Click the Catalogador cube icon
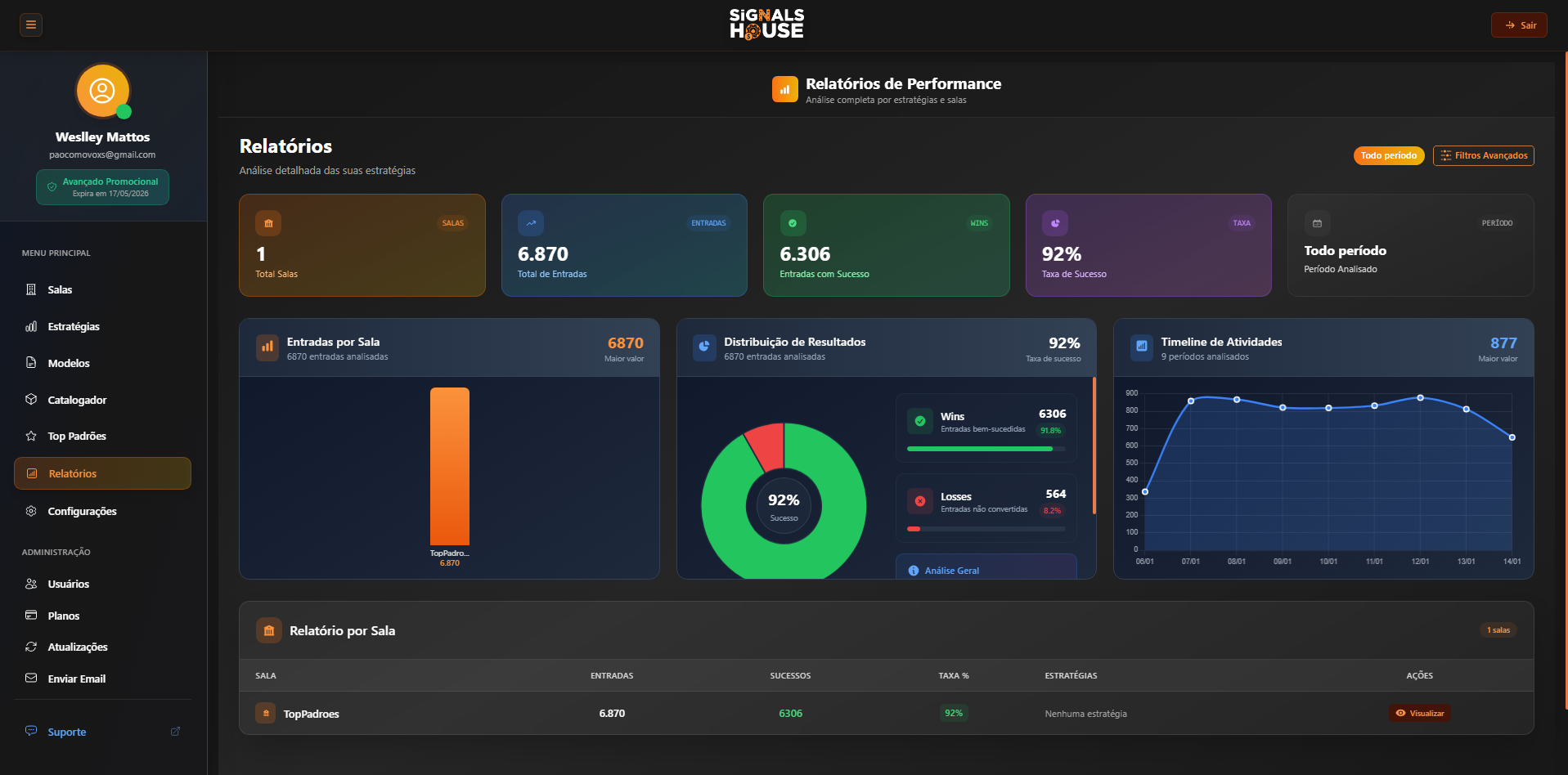Viewport: 1568px width, 775px height. point(31,400)
